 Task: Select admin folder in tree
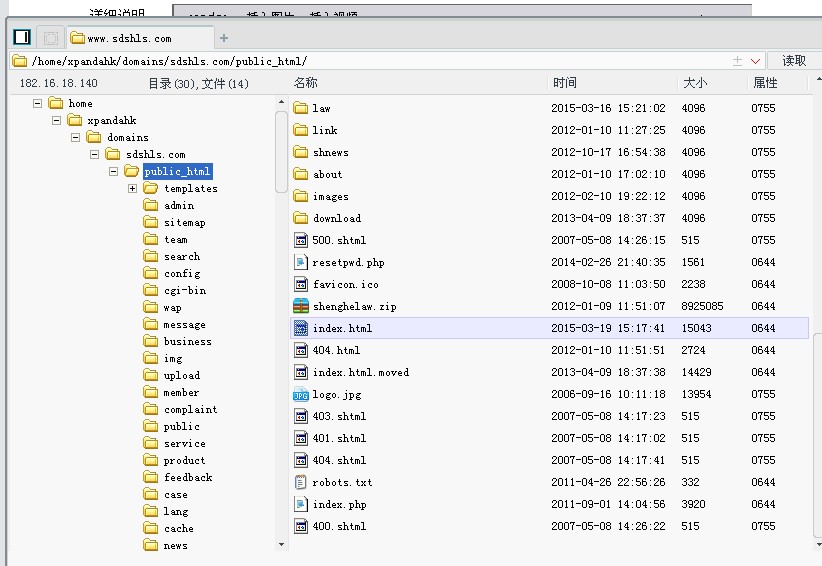[x=179, y=205]
